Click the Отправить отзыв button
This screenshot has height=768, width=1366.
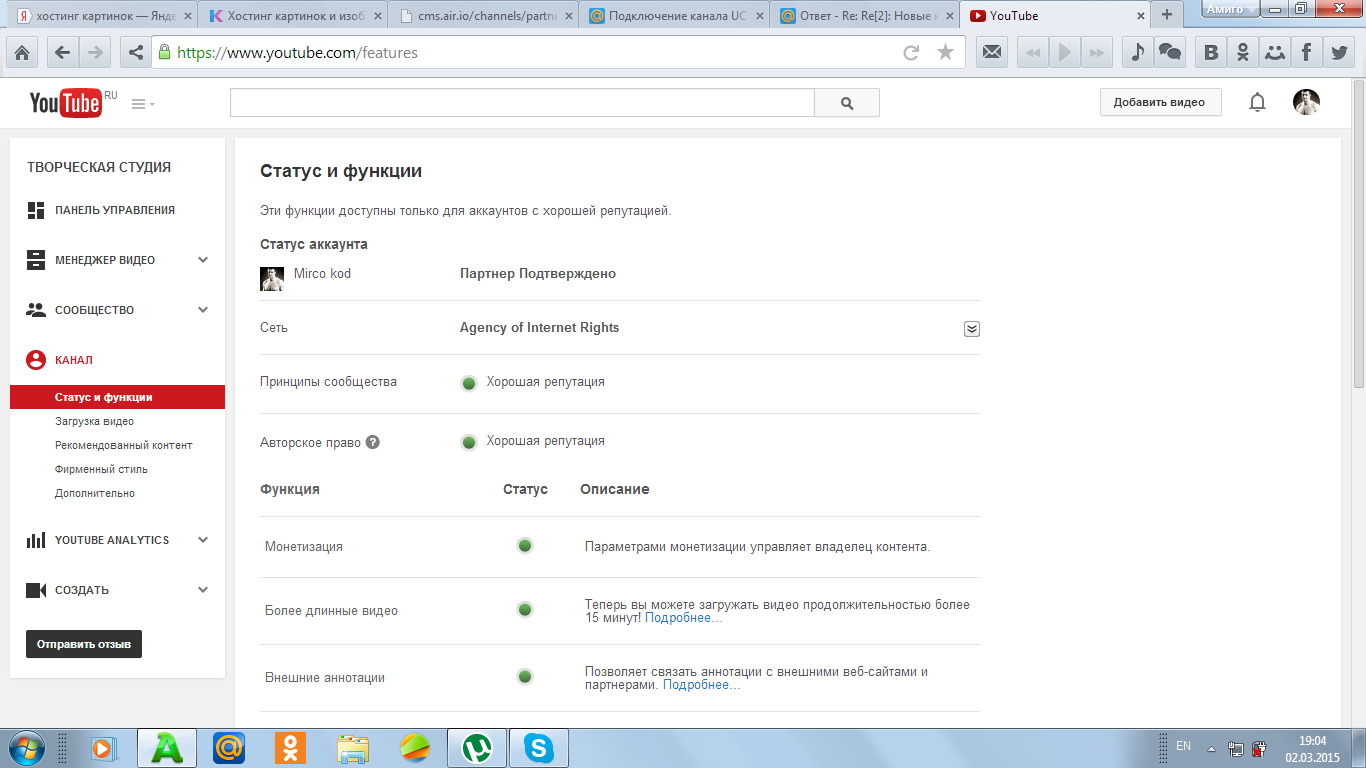tap(84, 644)
